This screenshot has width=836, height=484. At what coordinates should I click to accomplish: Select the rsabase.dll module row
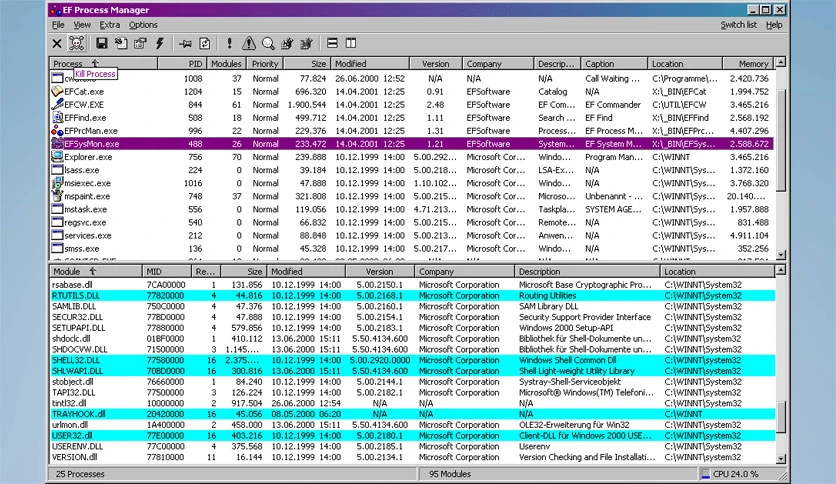412,285
